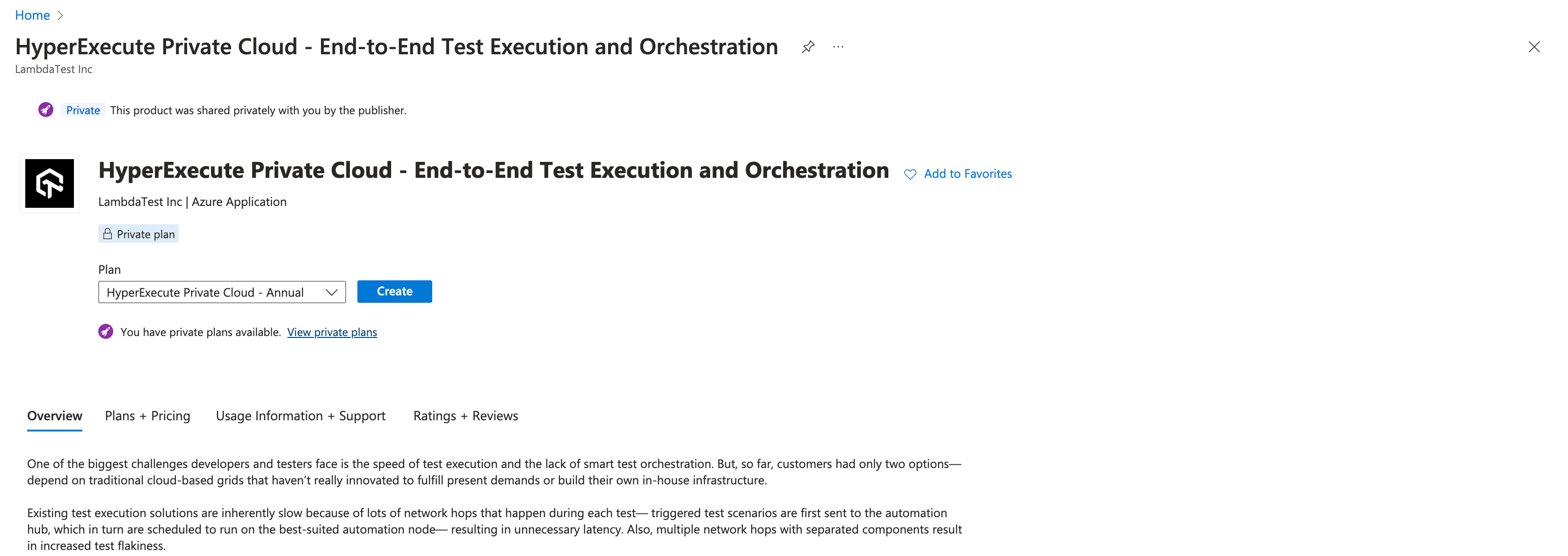Click the breadcrumb chevron after Home
Viewport: 1568px width, 556px height.
(60, 16)
